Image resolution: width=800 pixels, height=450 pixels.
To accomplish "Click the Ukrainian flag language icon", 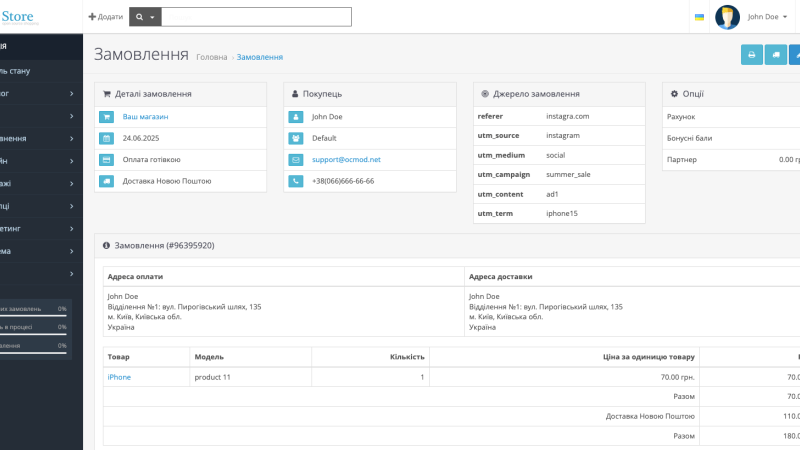I will click(699, 17).
